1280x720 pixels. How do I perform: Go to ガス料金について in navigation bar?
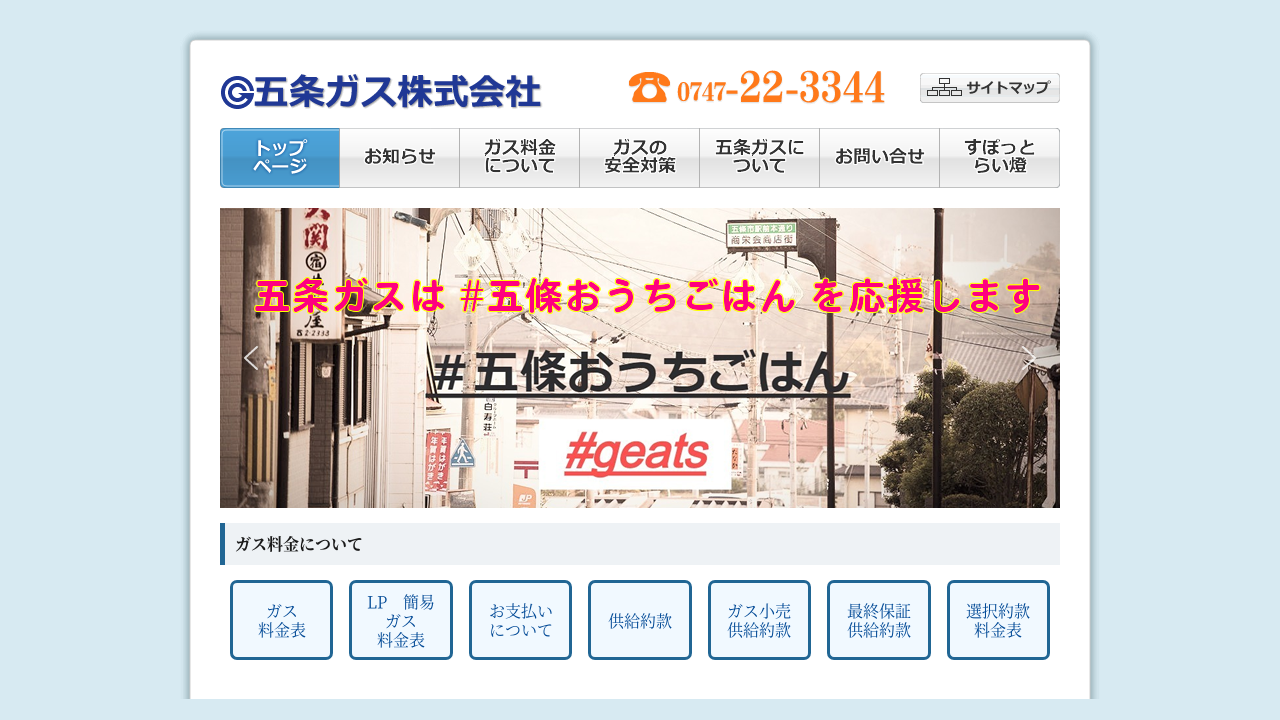point(519,158)
